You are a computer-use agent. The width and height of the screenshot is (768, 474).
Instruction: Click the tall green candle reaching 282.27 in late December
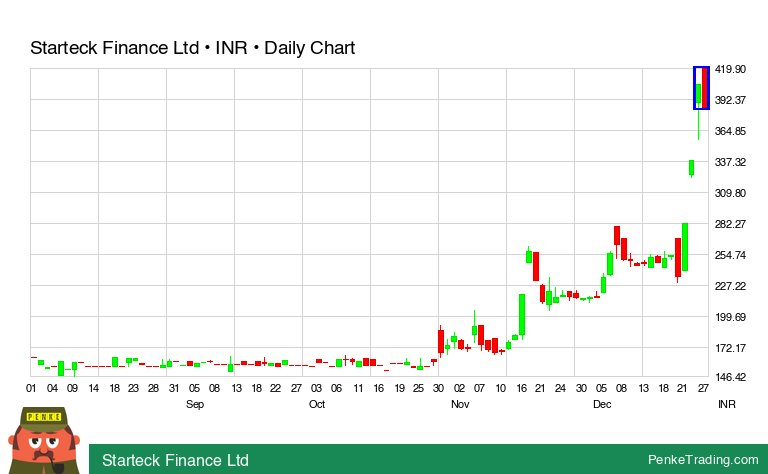(685, 247)
